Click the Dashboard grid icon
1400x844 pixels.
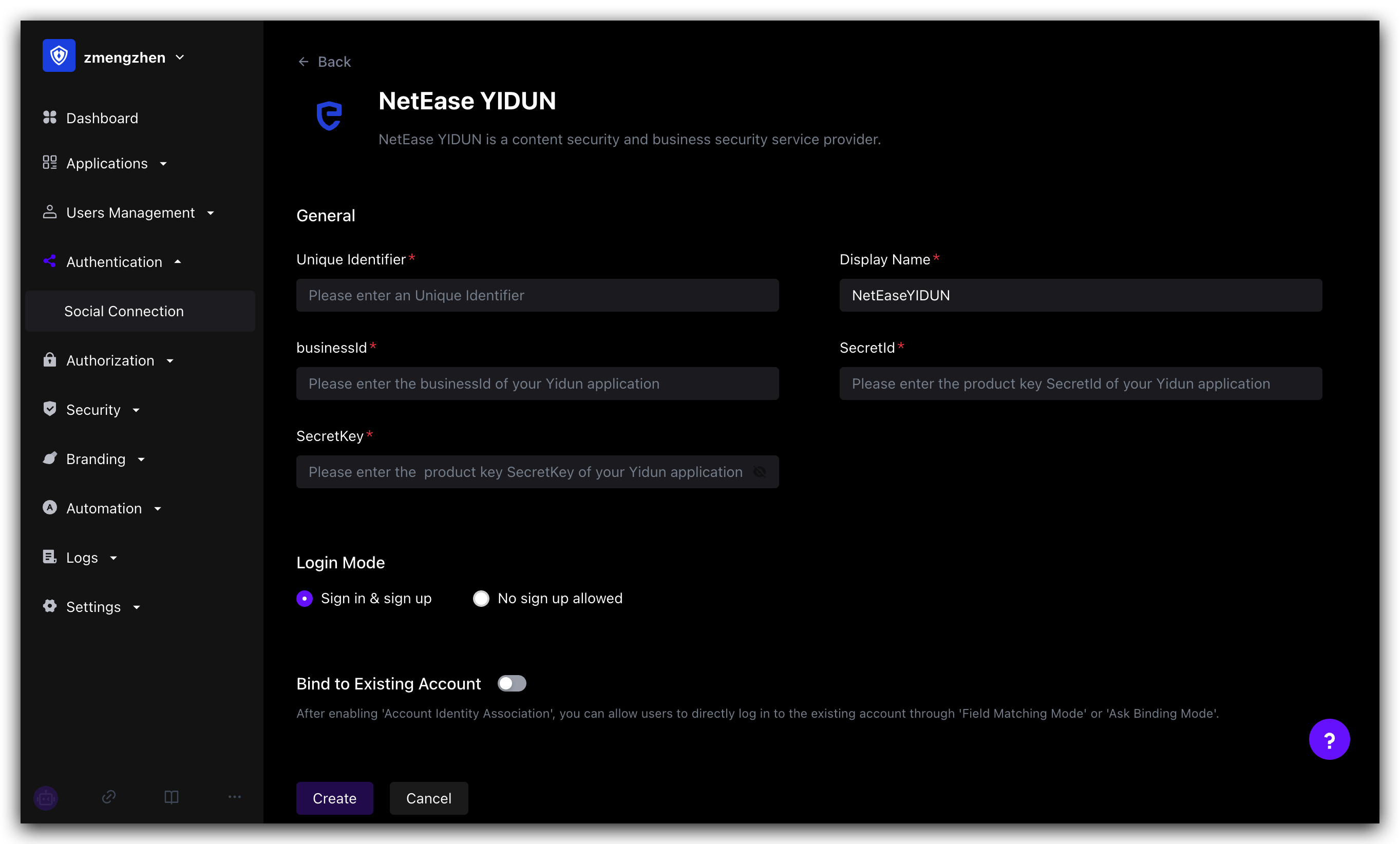(50, 118)
